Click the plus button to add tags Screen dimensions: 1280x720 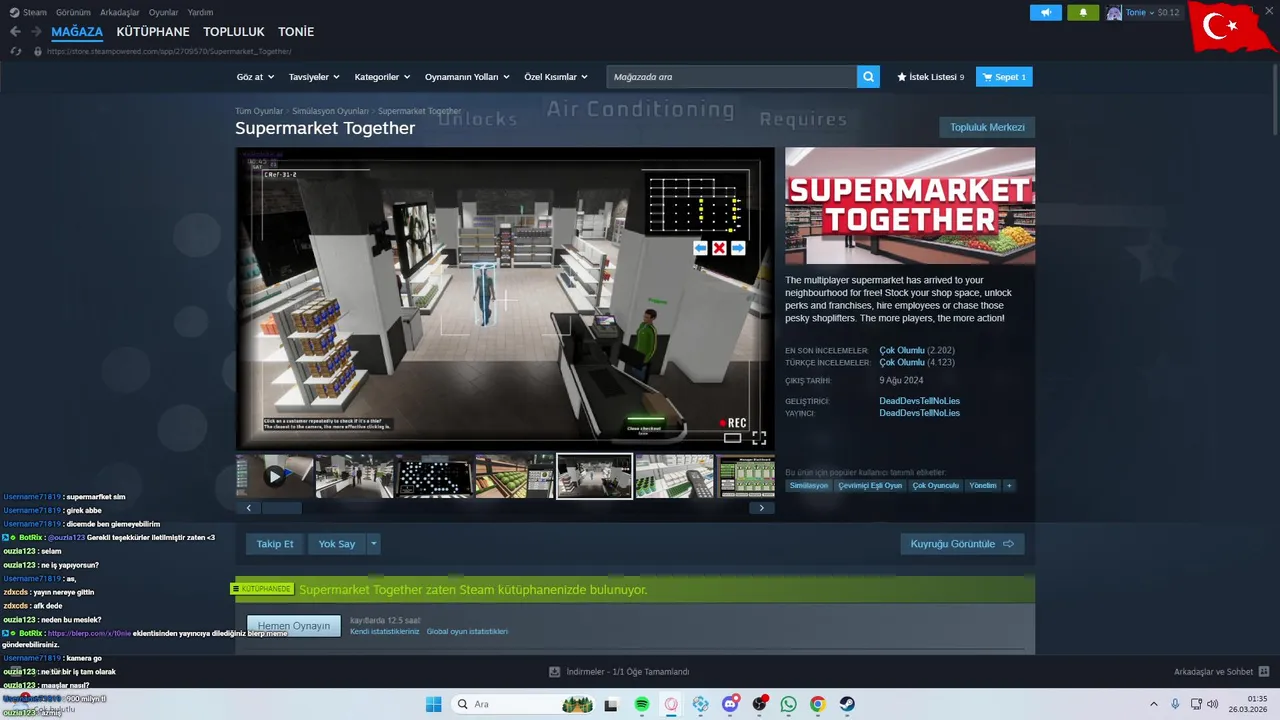coord(1009,485)
